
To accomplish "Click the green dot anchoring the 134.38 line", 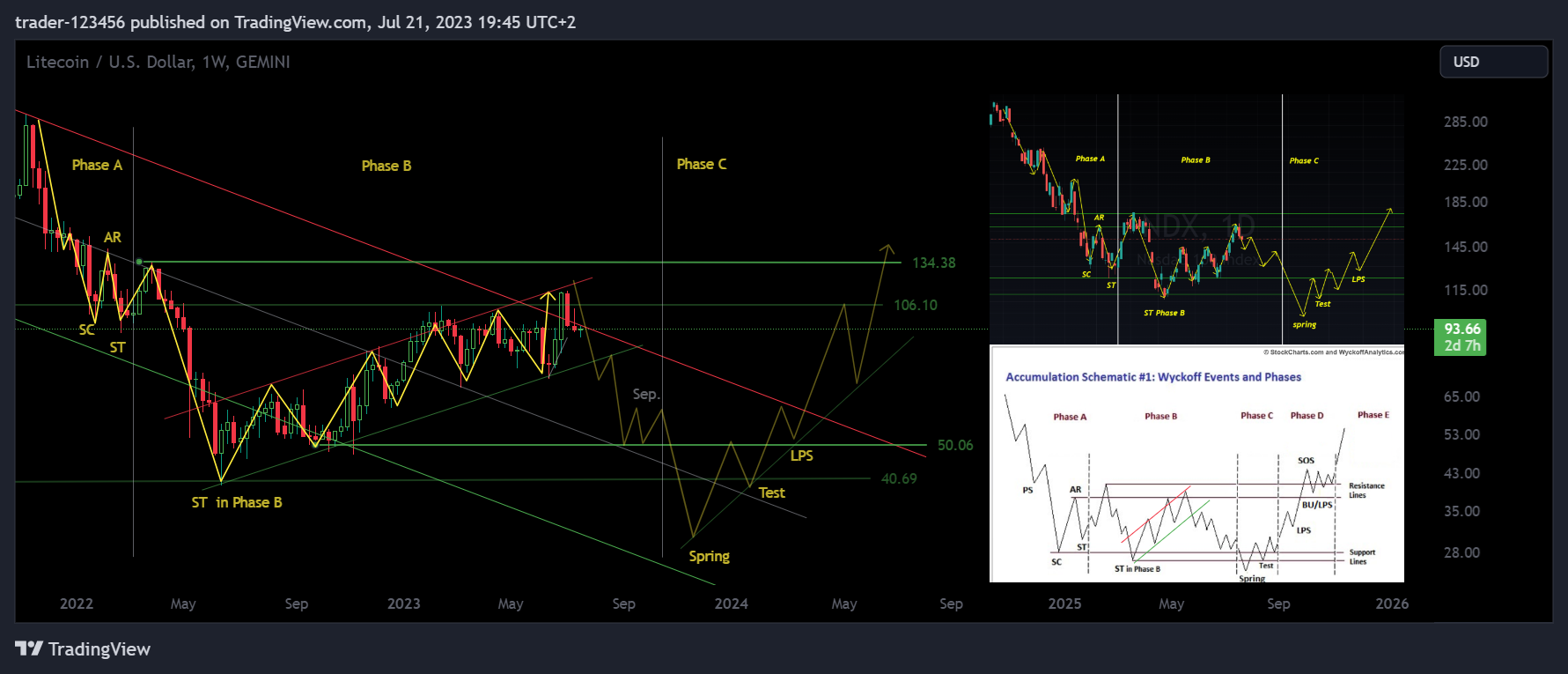I will (139, 262).
